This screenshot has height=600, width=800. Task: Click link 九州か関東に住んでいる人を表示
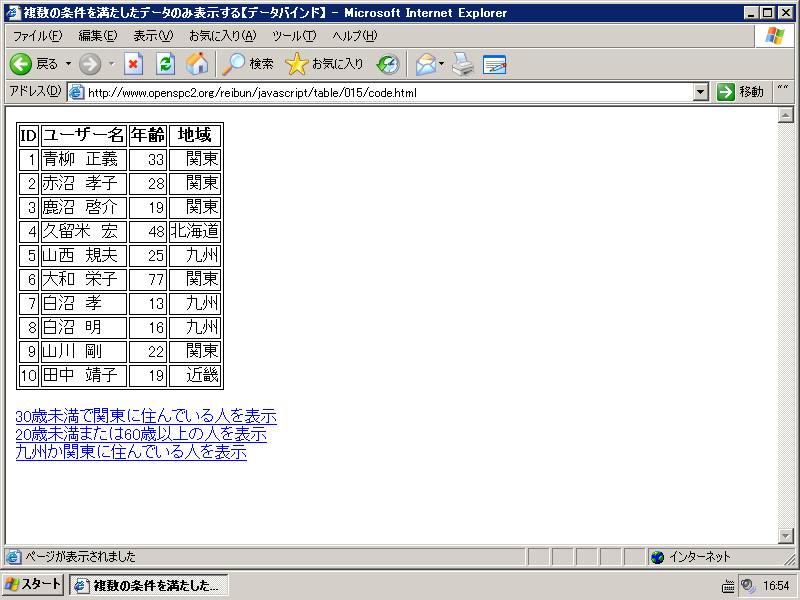point(131,452)
